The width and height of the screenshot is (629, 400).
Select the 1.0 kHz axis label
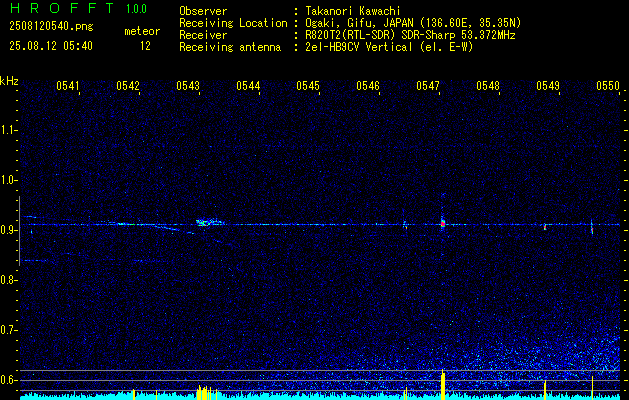(x=8, y=180)
